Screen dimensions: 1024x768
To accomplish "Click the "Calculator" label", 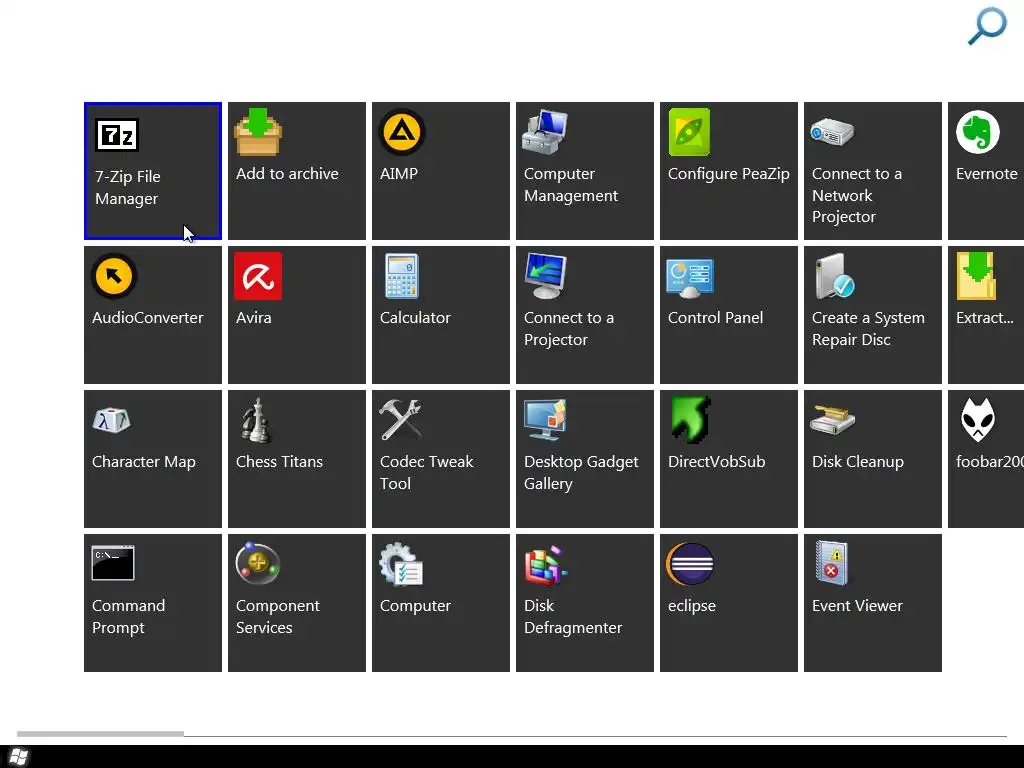I will tap(415, 318).
